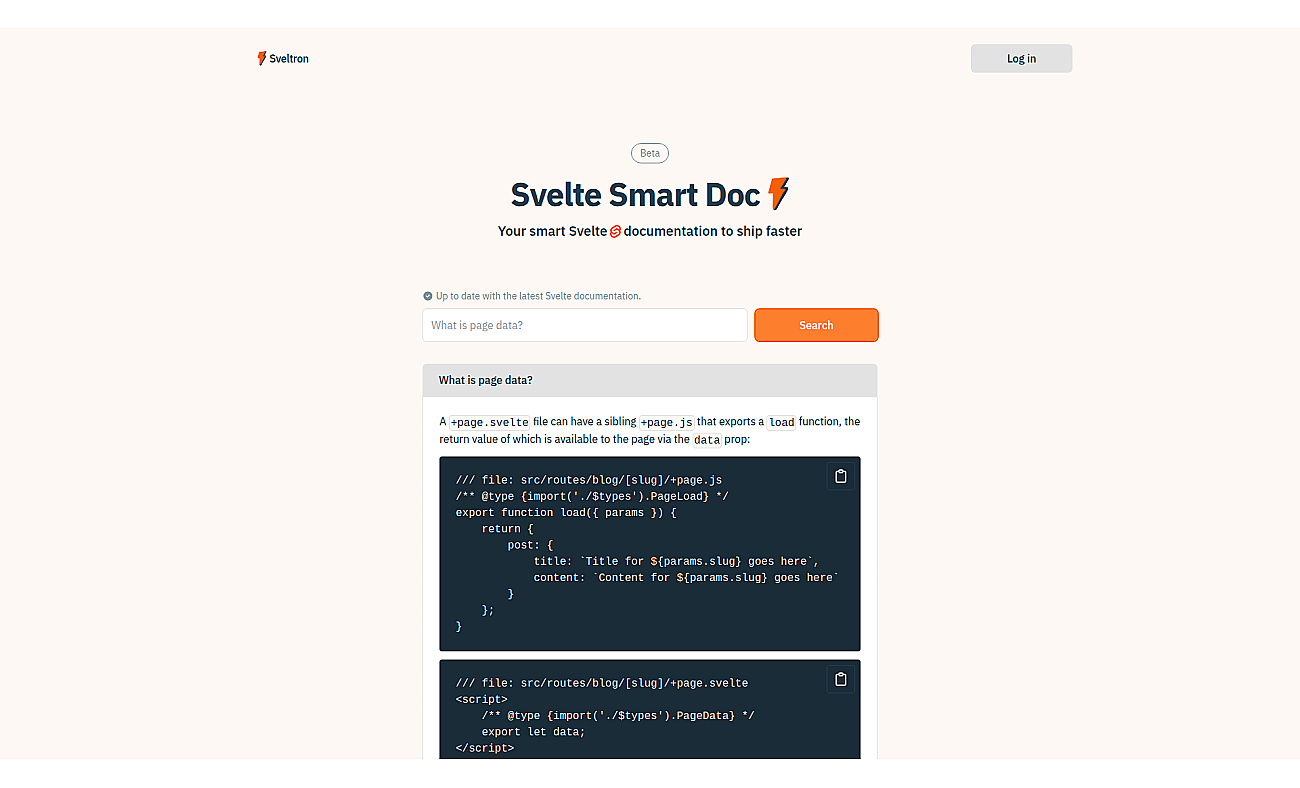
Task: Click the 'data' inline code in the answer
Action: 707,440
